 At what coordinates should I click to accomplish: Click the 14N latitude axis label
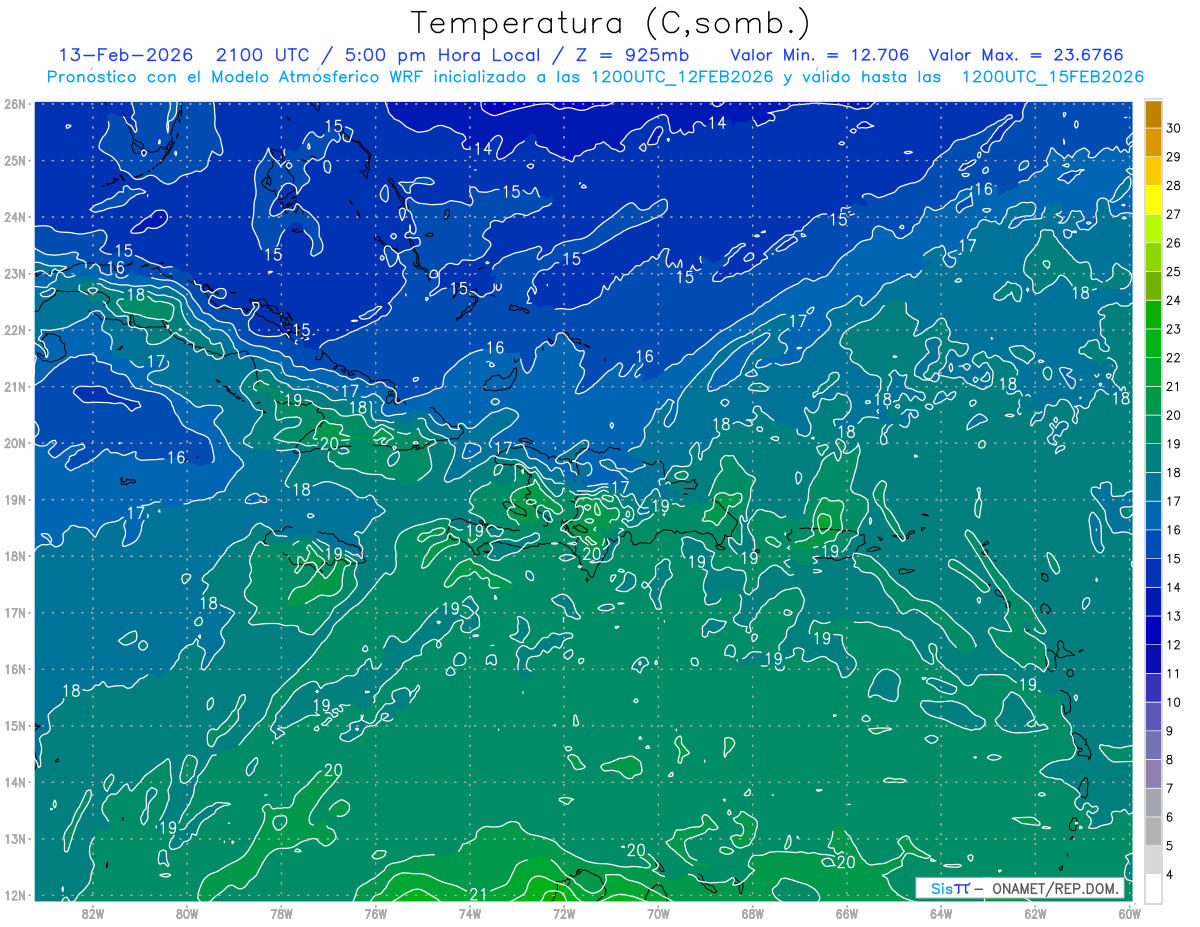tap(15, 782)
